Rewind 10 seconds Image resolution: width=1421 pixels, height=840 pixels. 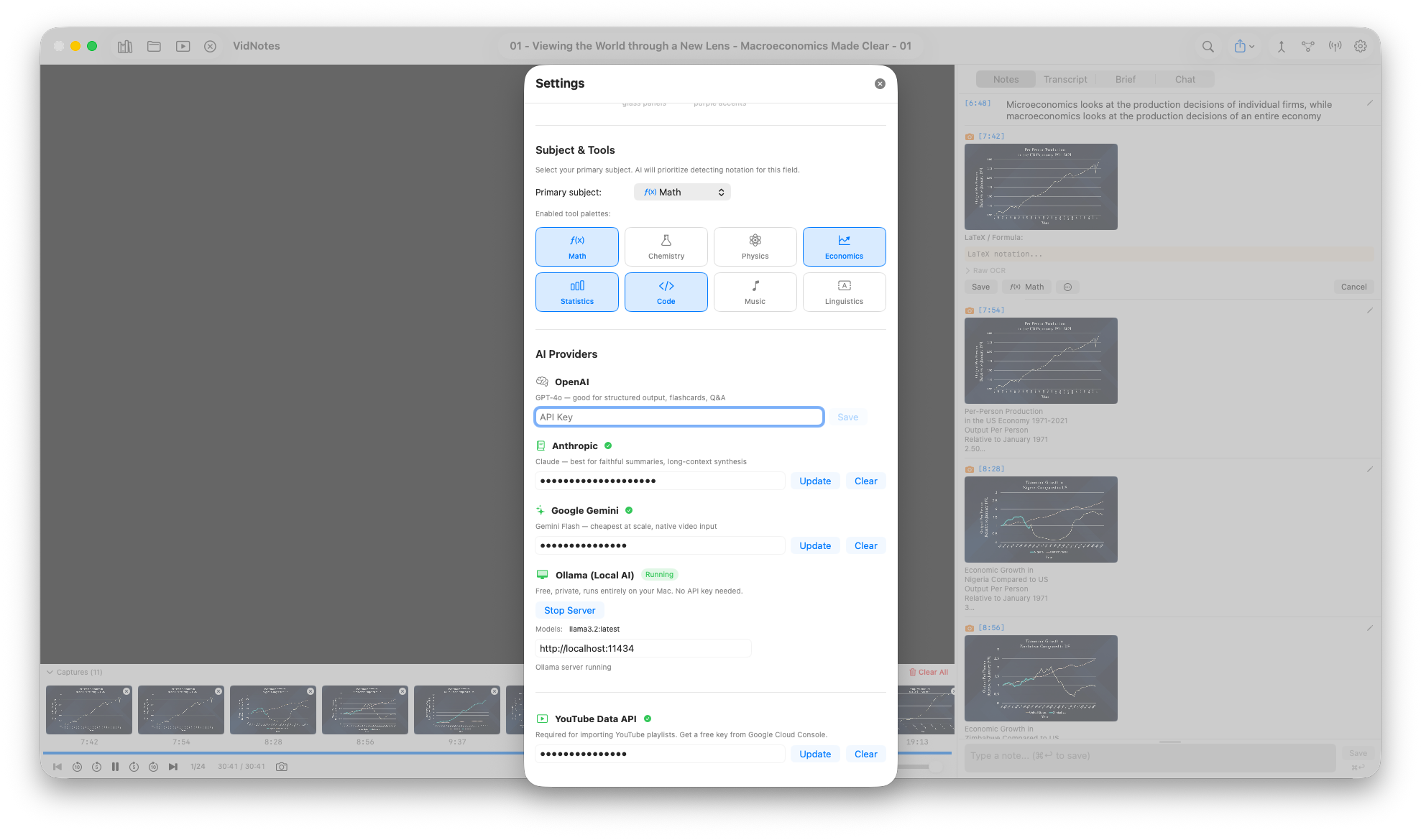coord(77,767)
